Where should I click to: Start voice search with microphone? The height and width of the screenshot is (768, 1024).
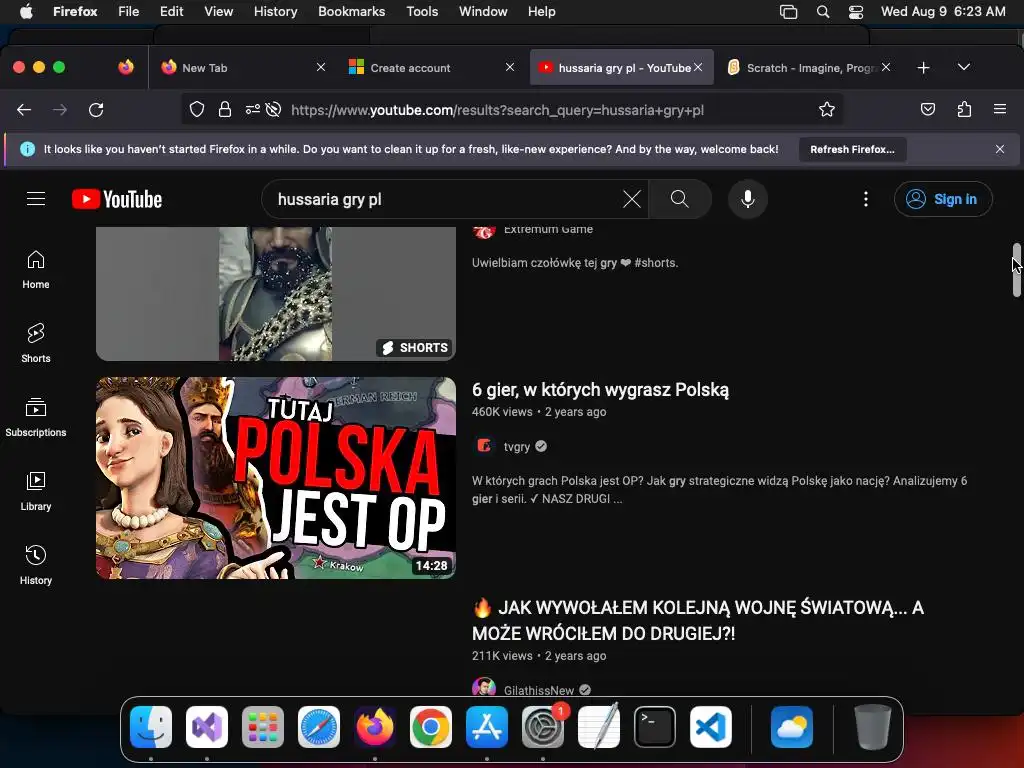click(x=748, y=199)
